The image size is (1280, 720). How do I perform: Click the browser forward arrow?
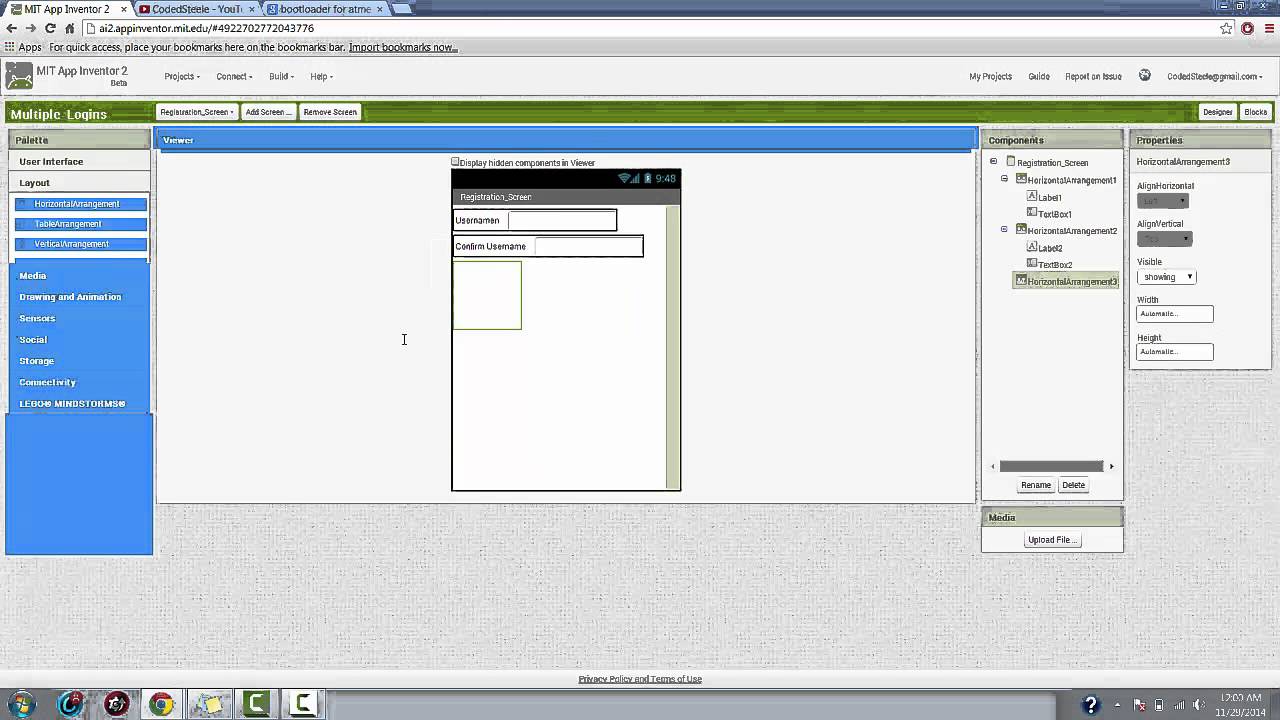pyautogui.click(x=31, y=28)
